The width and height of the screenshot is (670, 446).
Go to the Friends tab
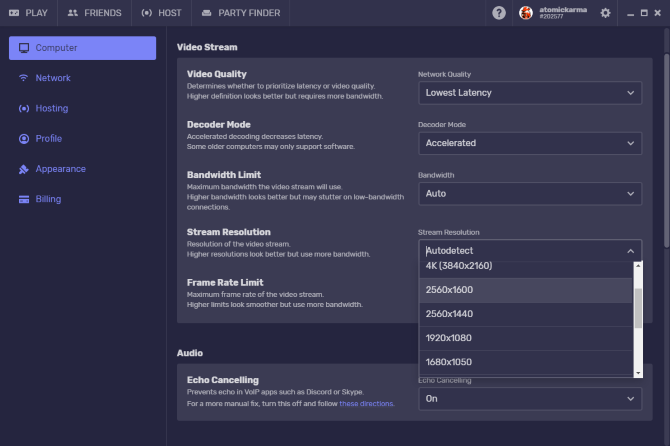click(x=95, y=13)
